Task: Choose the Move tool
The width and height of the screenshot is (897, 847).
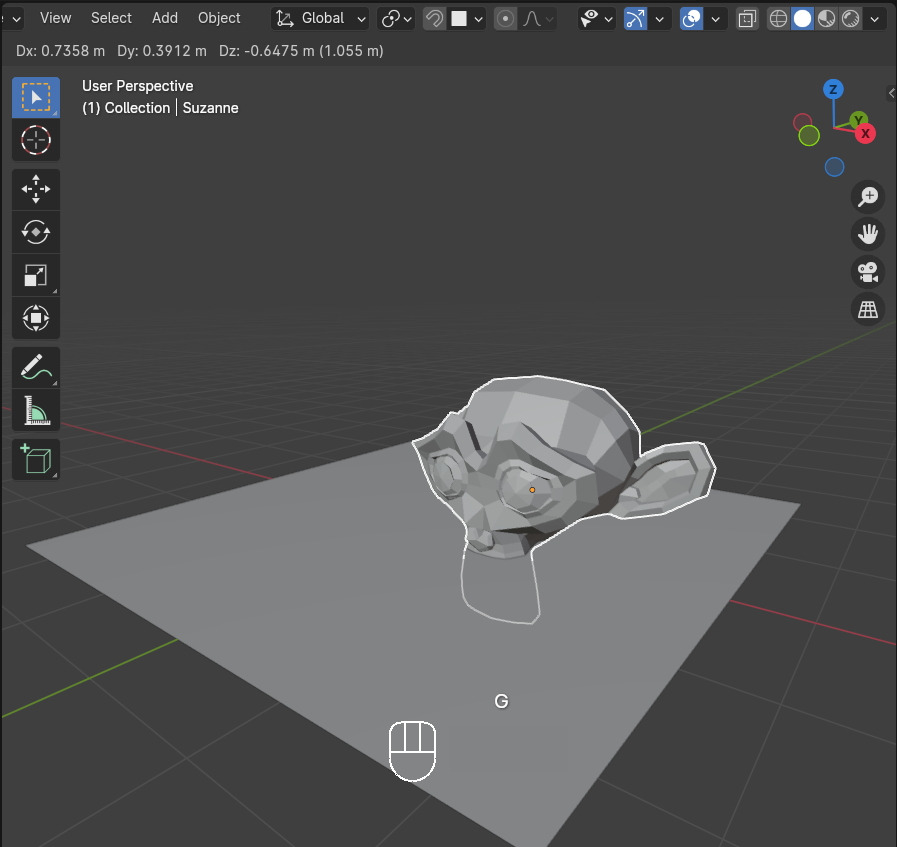Action: 35,189
